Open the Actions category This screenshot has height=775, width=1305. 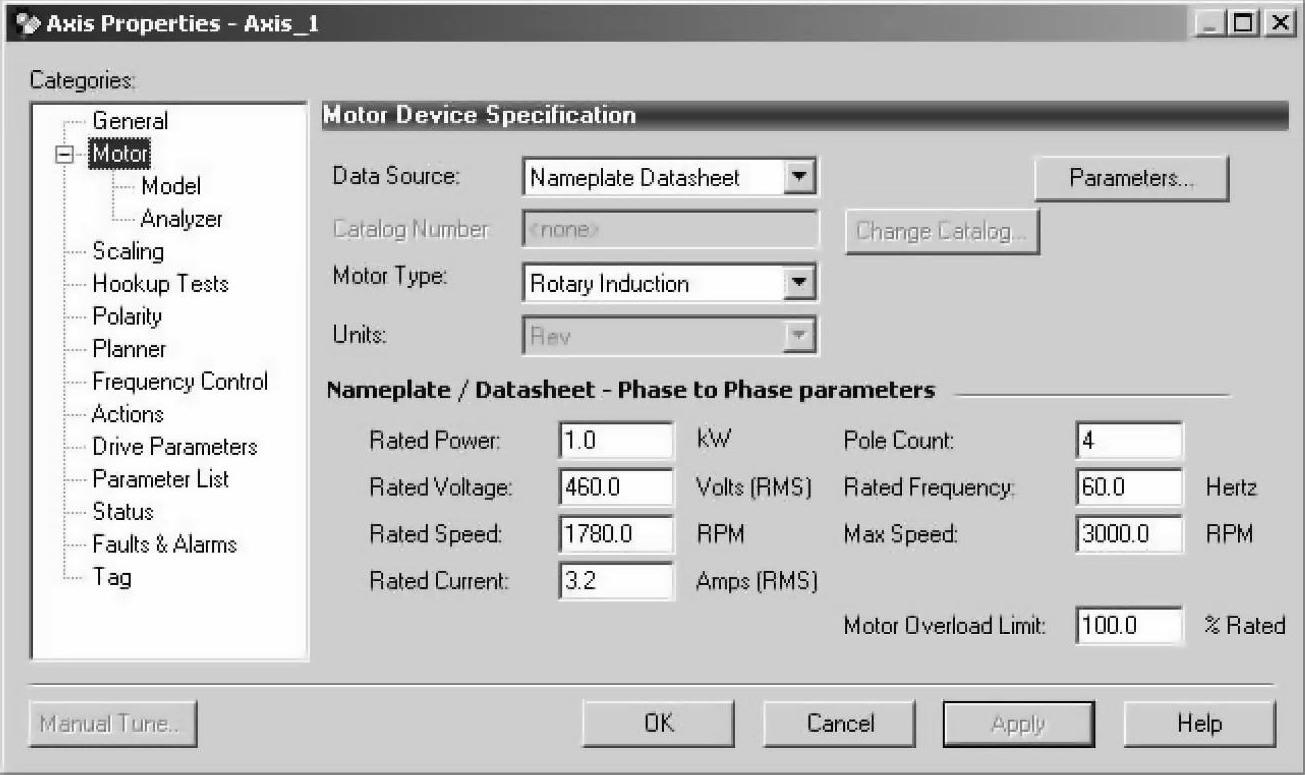[x=127, y=414]
